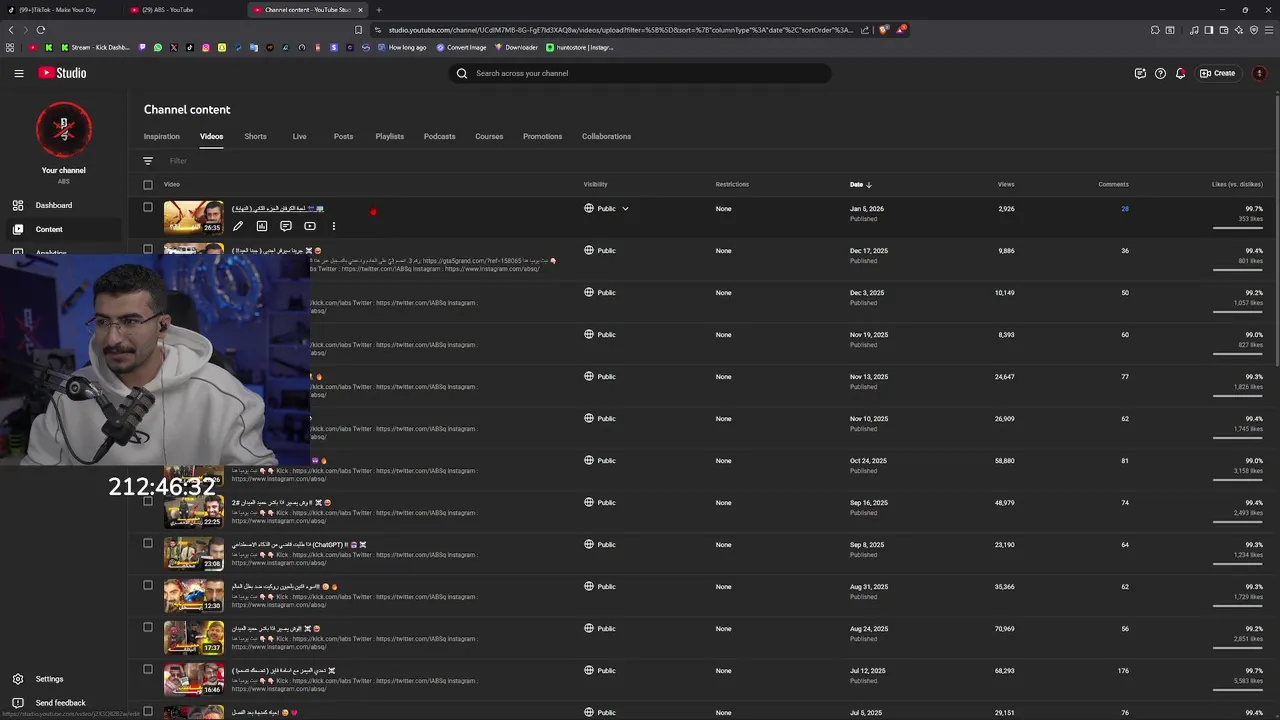Select the Aug 24, 2025 video checkbox
Image resolution: width=1280 pixels, height=720 pixels.
pyautogui.click(x=148, y=627)
